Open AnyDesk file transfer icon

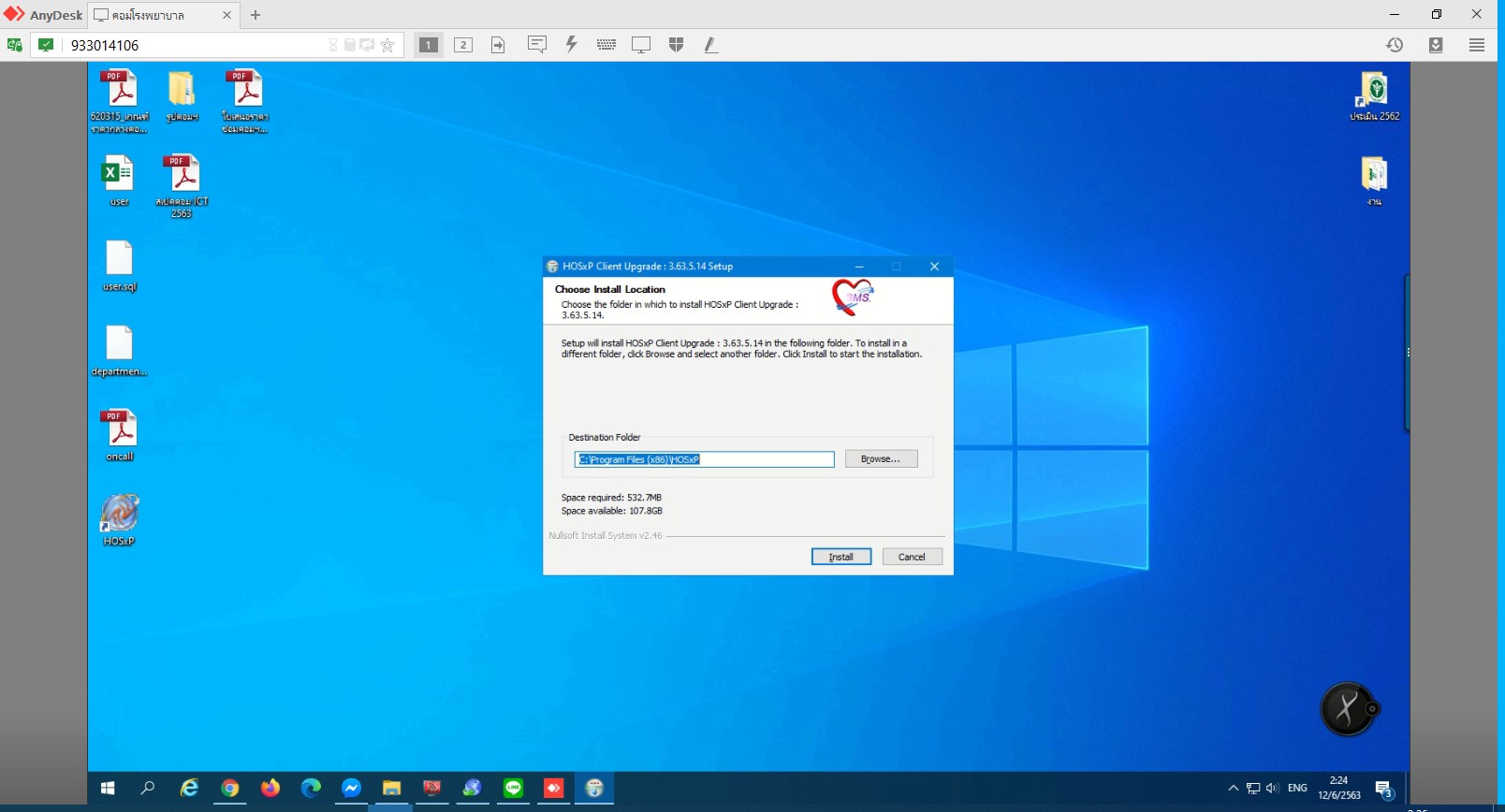click(498, 45)
